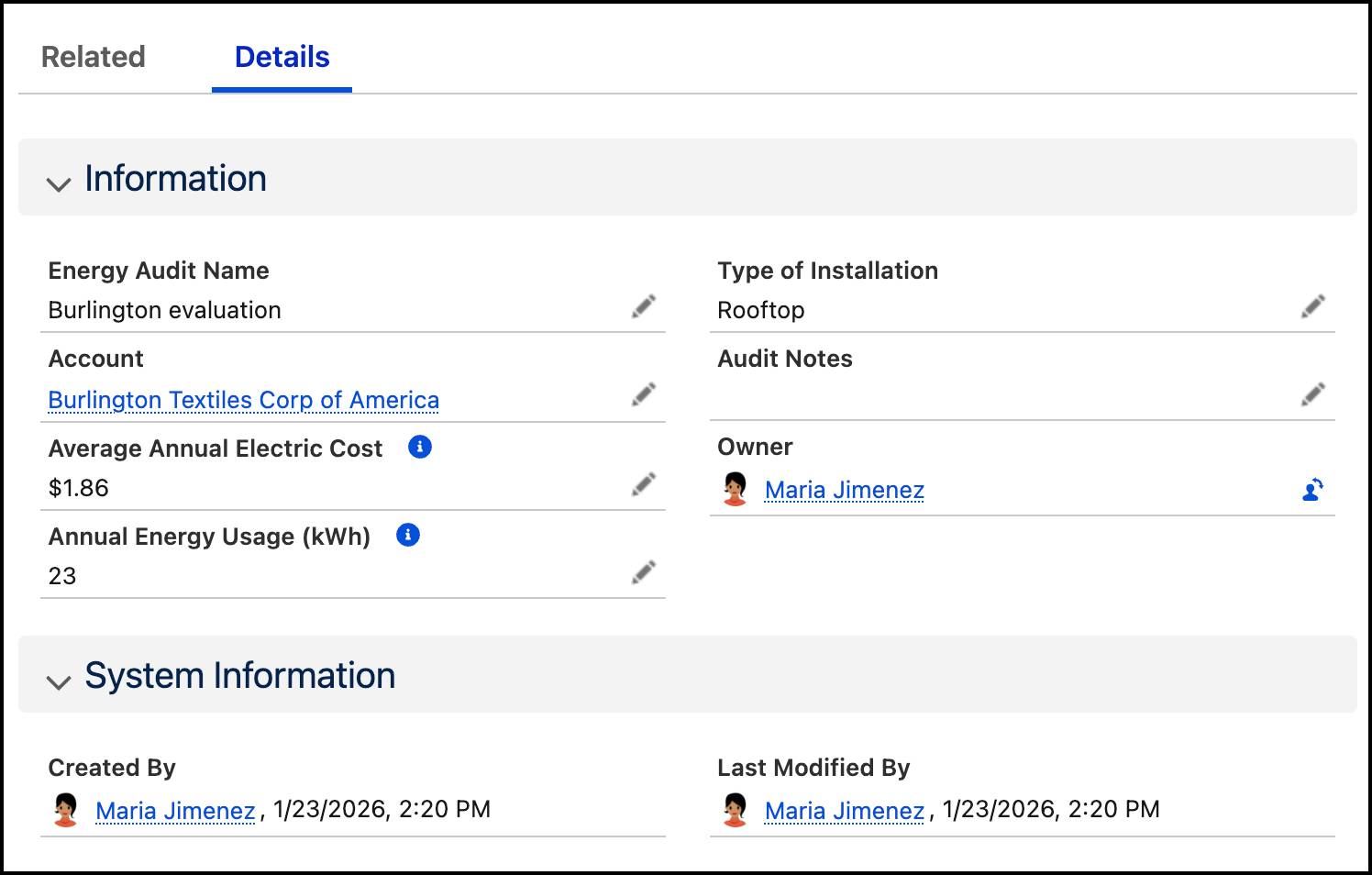
Task: Edit the Energy Audit Name field
Action: 645,305
